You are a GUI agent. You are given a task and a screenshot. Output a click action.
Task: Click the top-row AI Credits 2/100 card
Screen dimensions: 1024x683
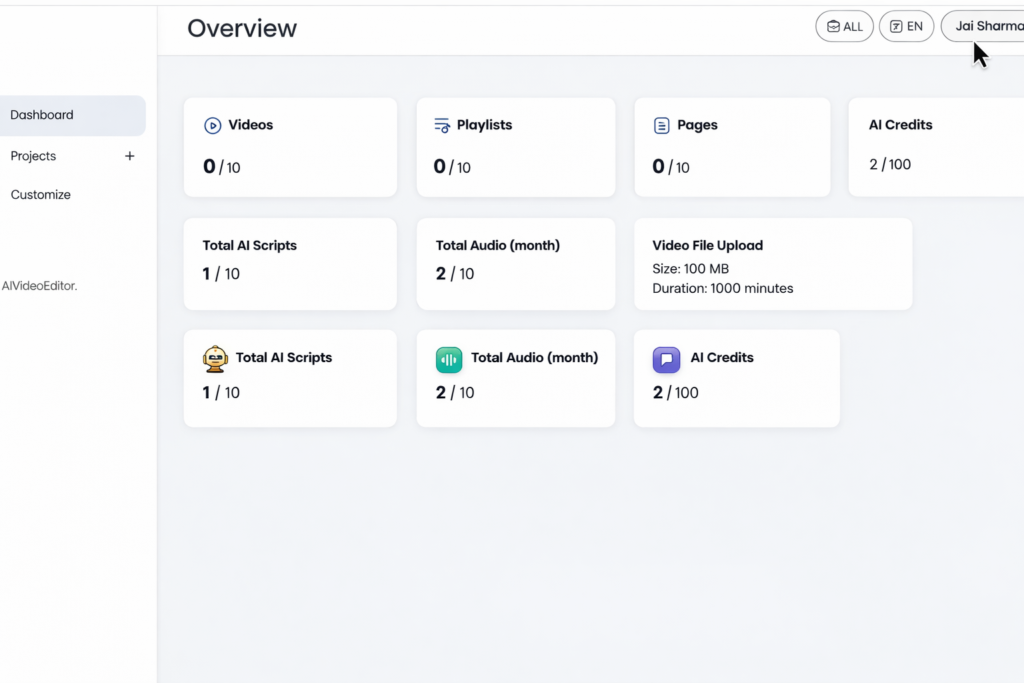[935, 147]
